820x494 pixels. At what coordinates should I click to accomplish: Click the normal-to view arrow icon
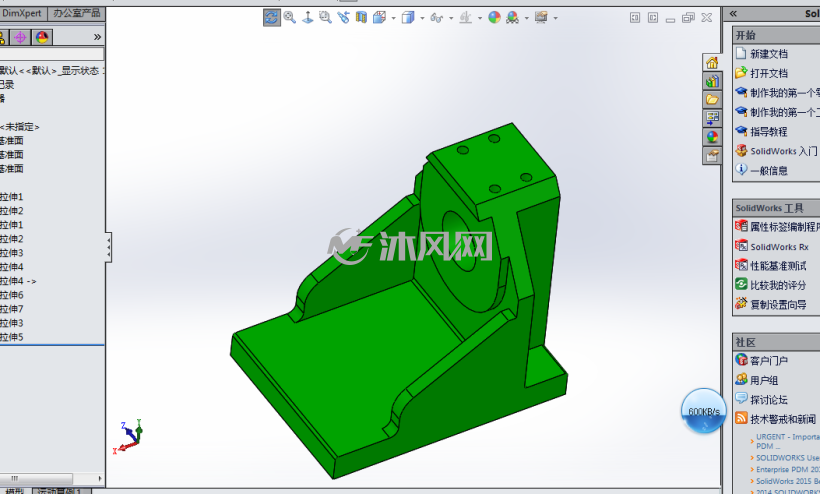(x=308, y=17)
